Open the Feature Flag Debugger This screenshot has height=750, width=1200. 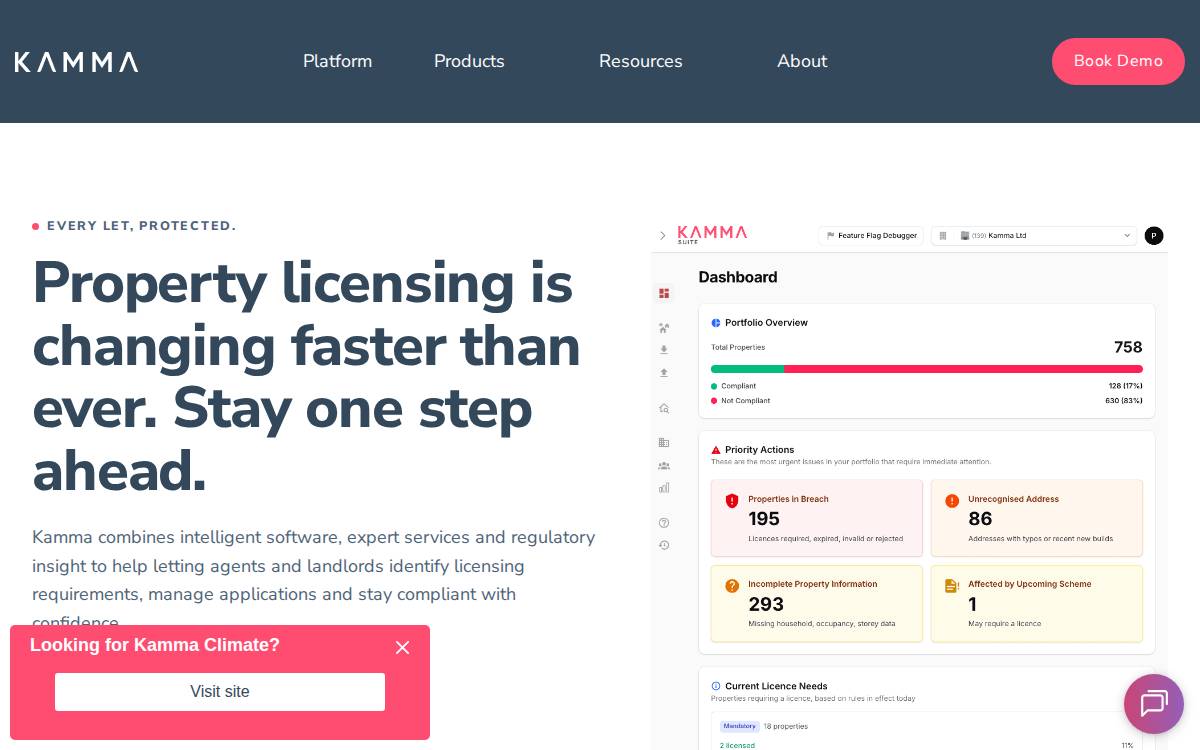click(x=870, y=236)
